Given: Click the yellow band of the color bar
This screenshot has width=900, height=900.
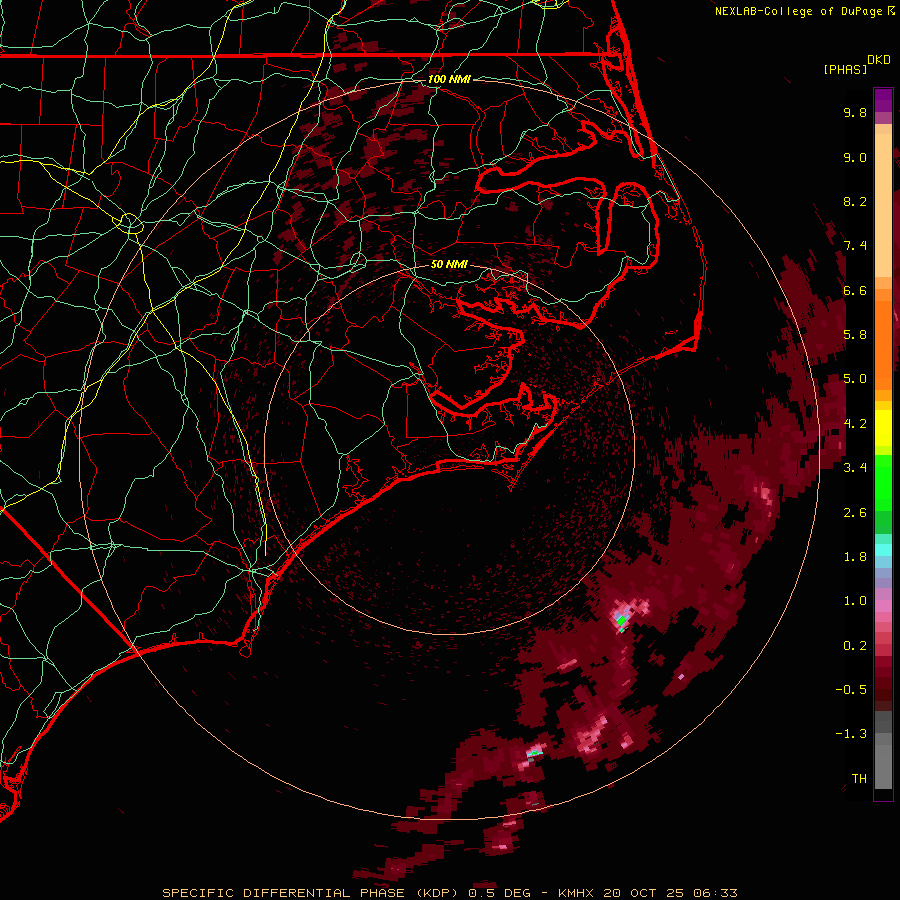Looking at the screenshot, I should (x=883, y=428).
